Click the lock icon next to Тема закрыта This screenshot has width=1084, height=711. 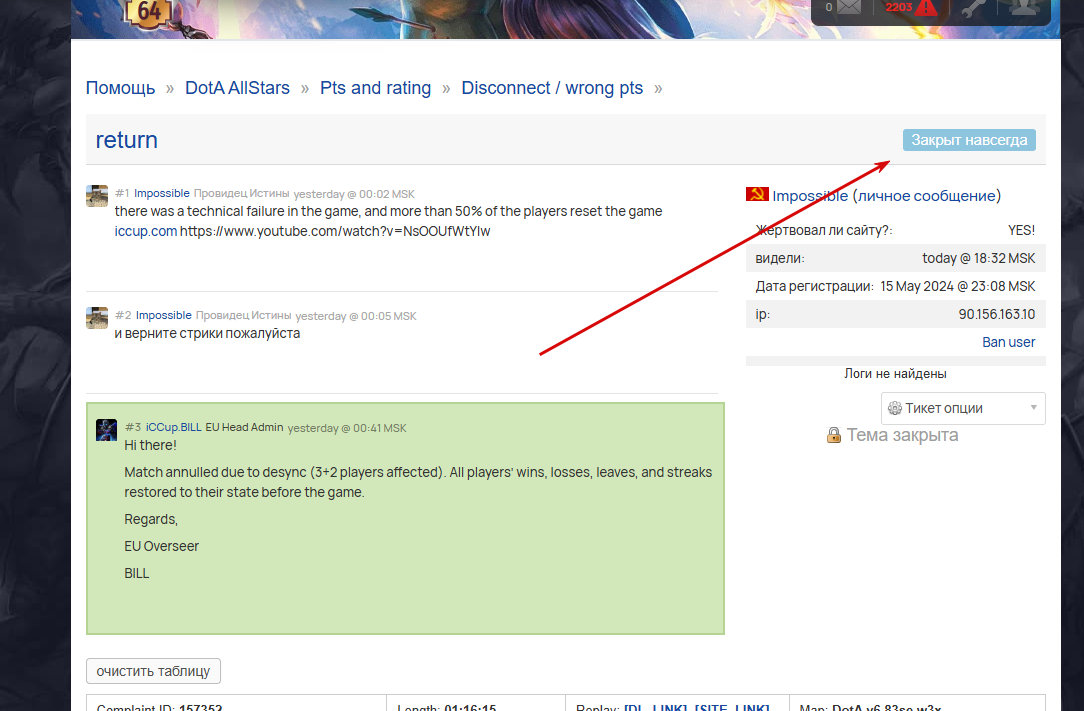pyautogui.click(x=834, y=435)
